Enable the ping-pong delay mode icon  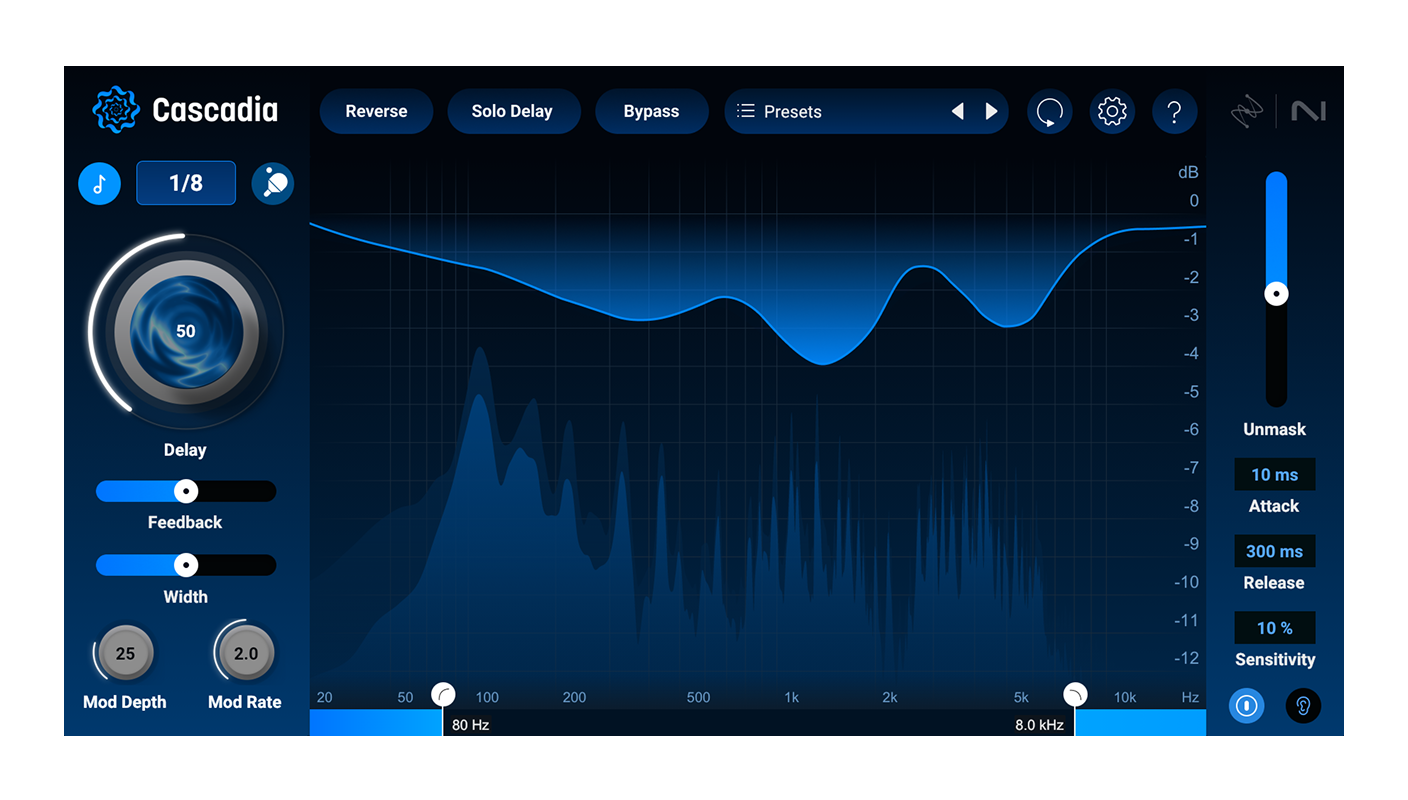pyautogui.click(x=272, y=184)
